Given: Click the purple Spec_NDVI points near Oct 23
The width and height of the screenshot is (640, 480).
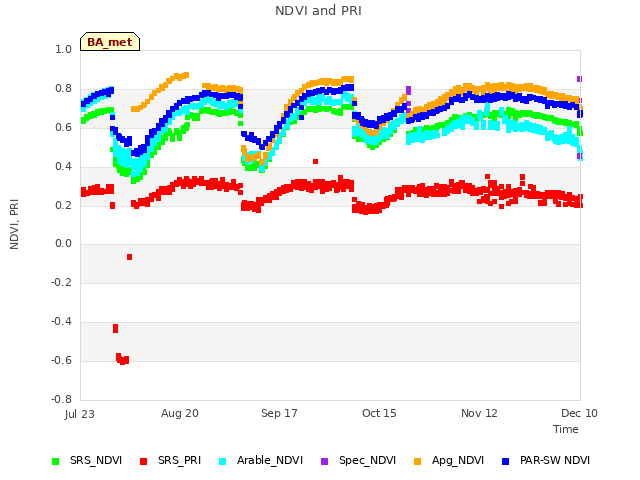Looking at the screenshot, I should click(409, 99).
